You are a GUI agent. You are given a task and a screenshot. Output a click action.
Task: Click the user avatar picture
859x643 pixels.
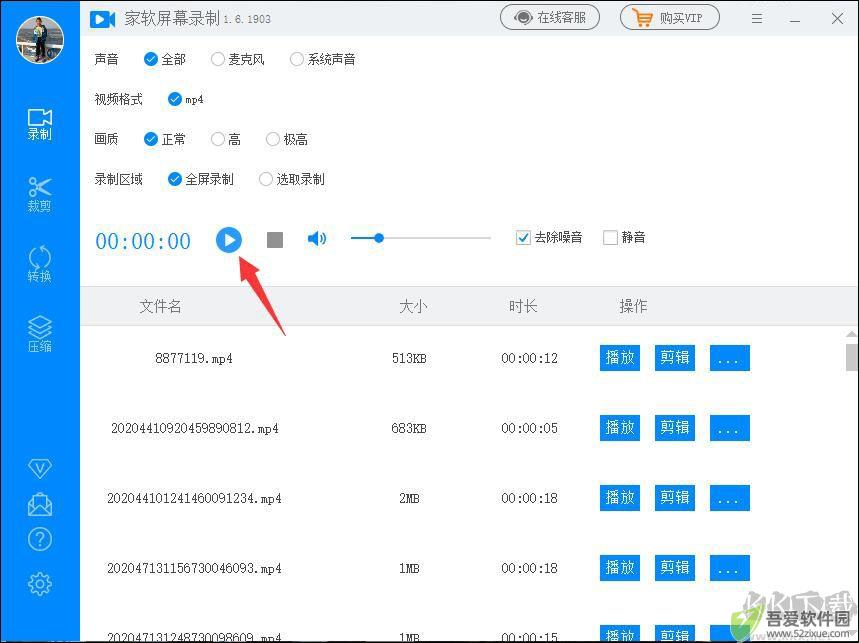click(39, 39)
